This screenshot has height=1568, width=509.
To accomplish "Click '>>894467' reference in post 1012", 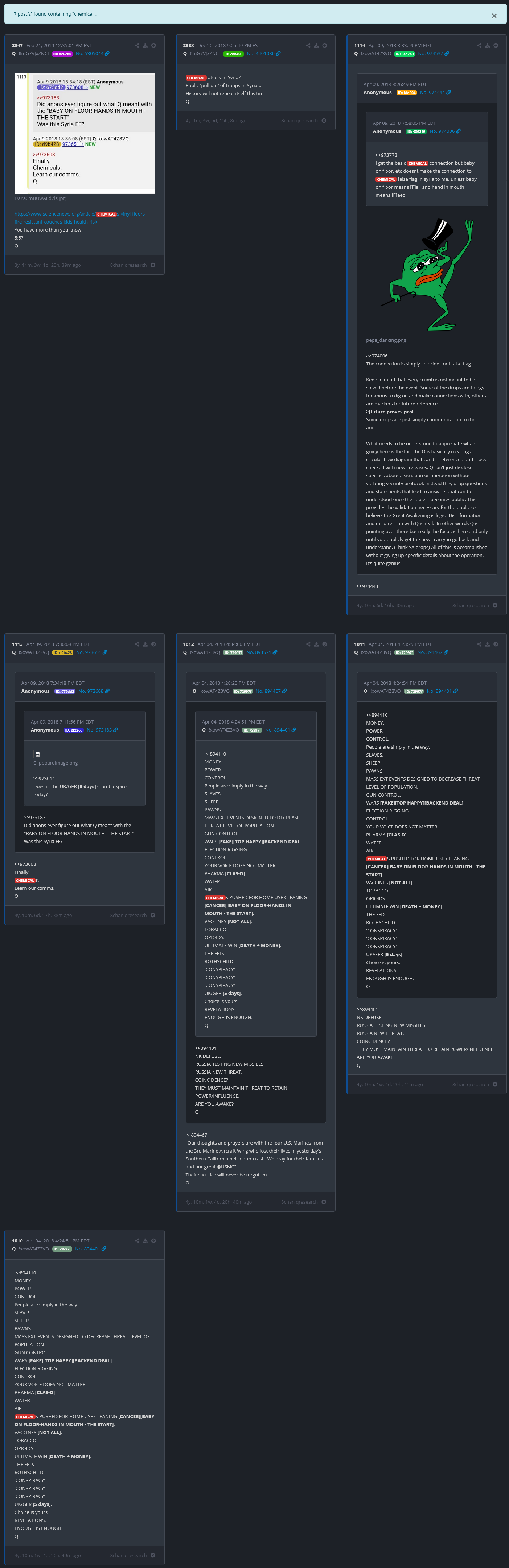I will coord(196,1135).
